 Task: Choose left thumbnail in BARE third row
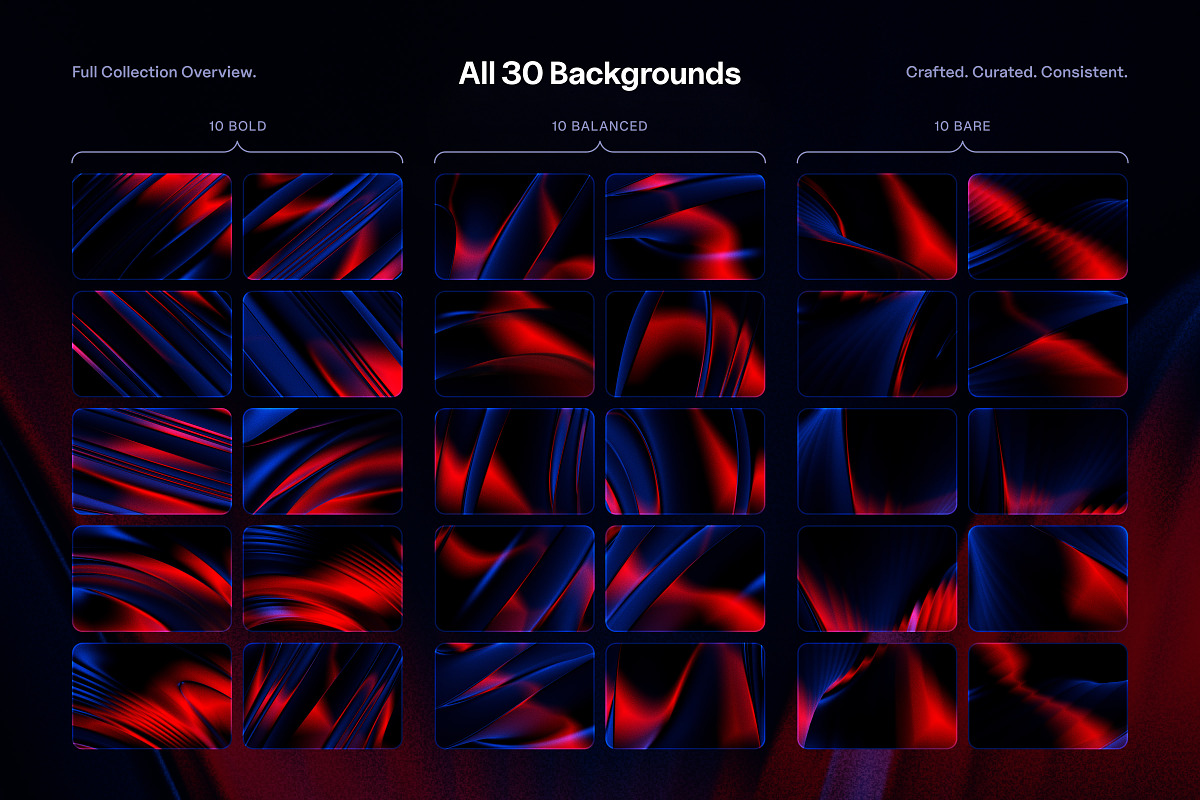[877, 461]
